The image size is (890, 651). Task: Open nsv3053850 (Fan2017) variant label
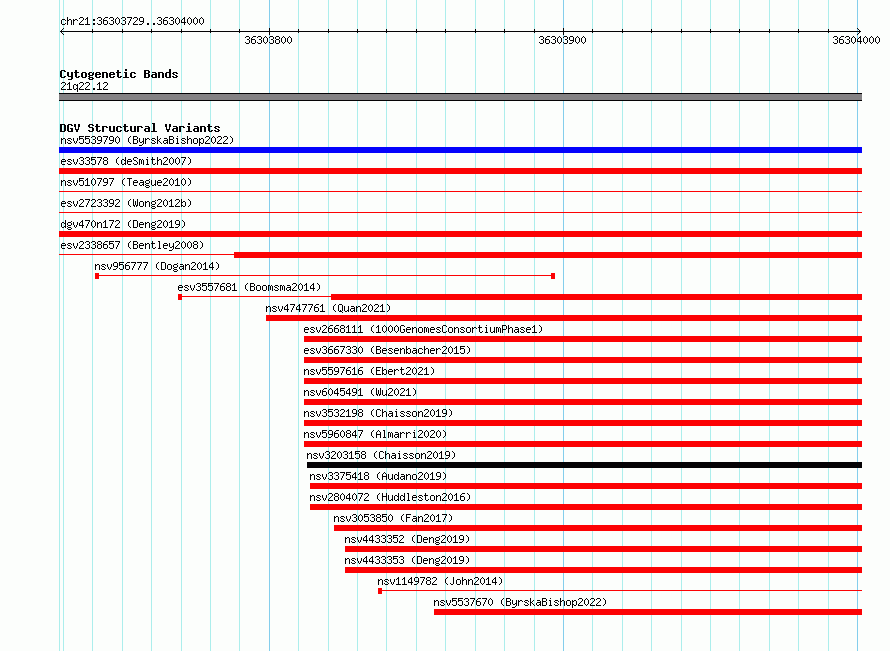click(x=393, y=518)
